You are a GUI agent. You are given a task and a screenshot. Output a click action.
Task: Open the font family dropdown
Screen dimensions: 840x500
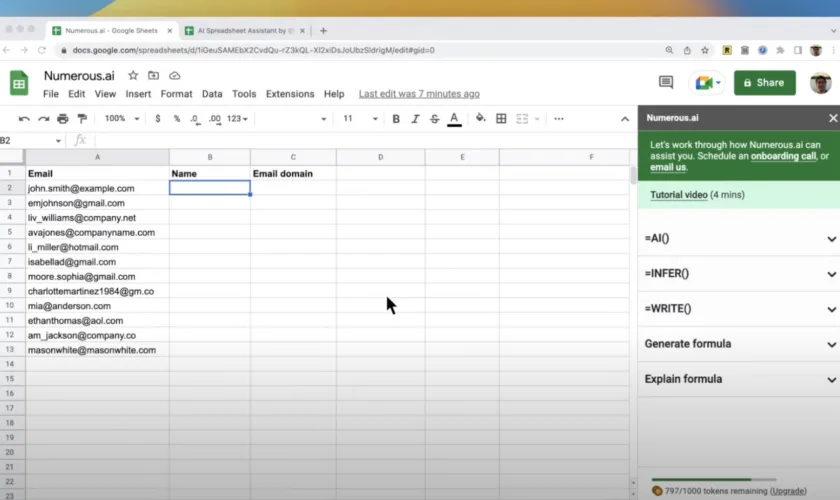click(x=292, y=119)
